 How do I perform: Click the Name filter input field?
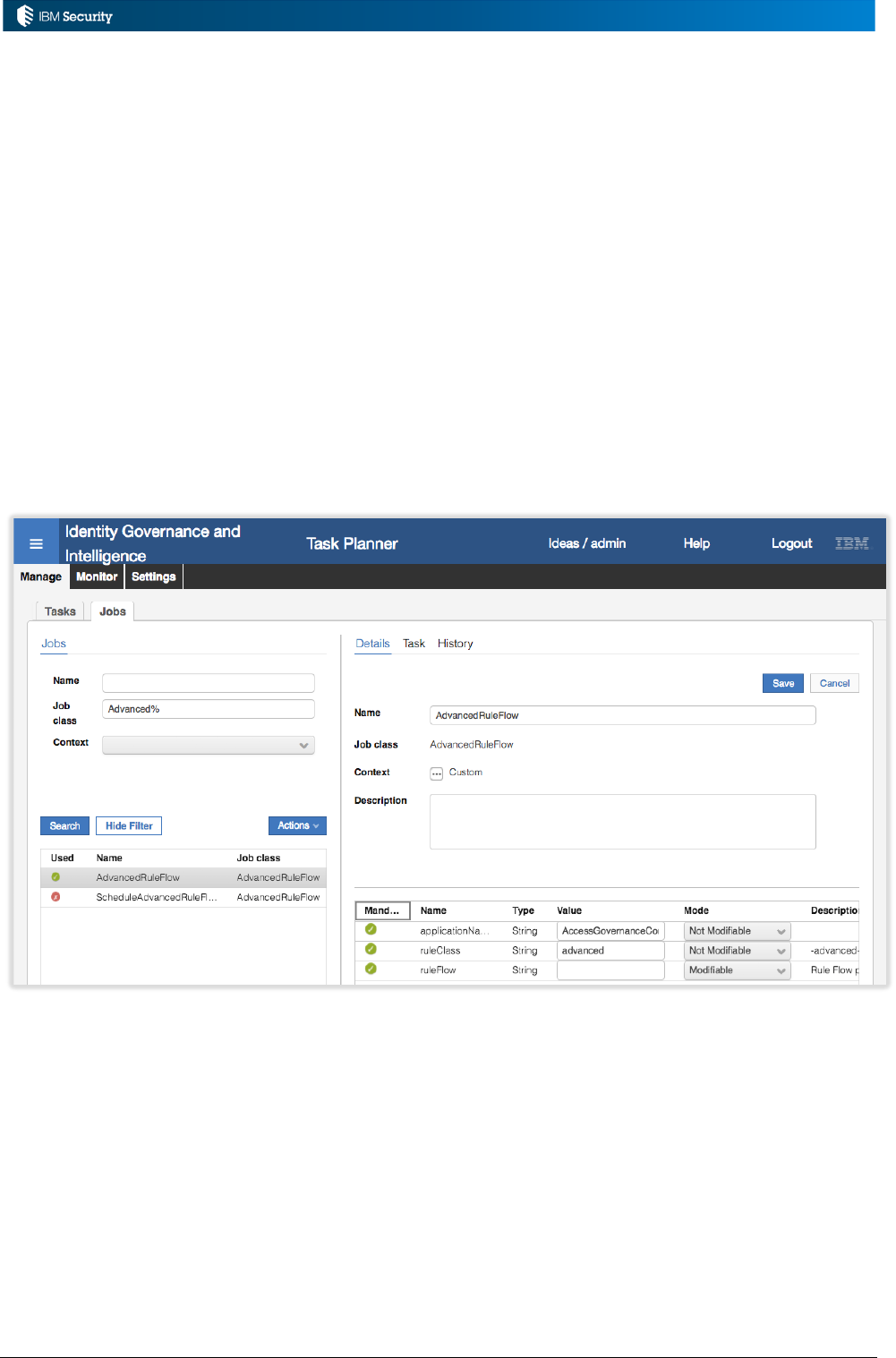pos(209,683)
